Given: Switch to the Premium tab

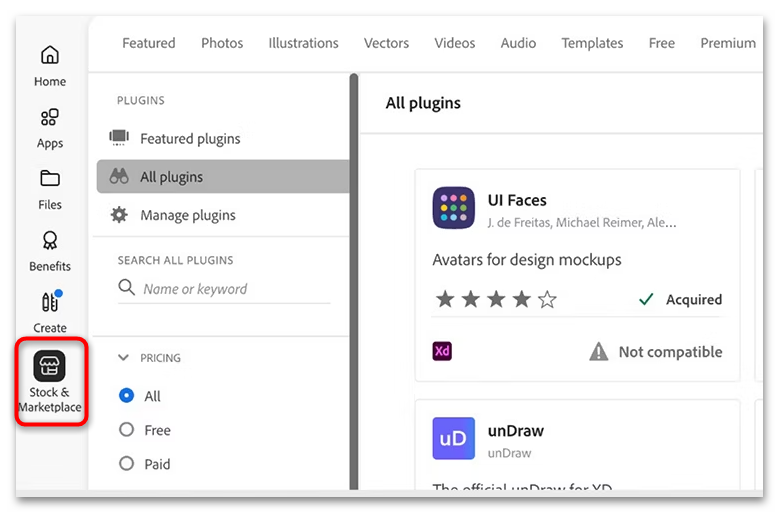Looking at the screenshot, I should pyautogui.click(x=728, y=43).
